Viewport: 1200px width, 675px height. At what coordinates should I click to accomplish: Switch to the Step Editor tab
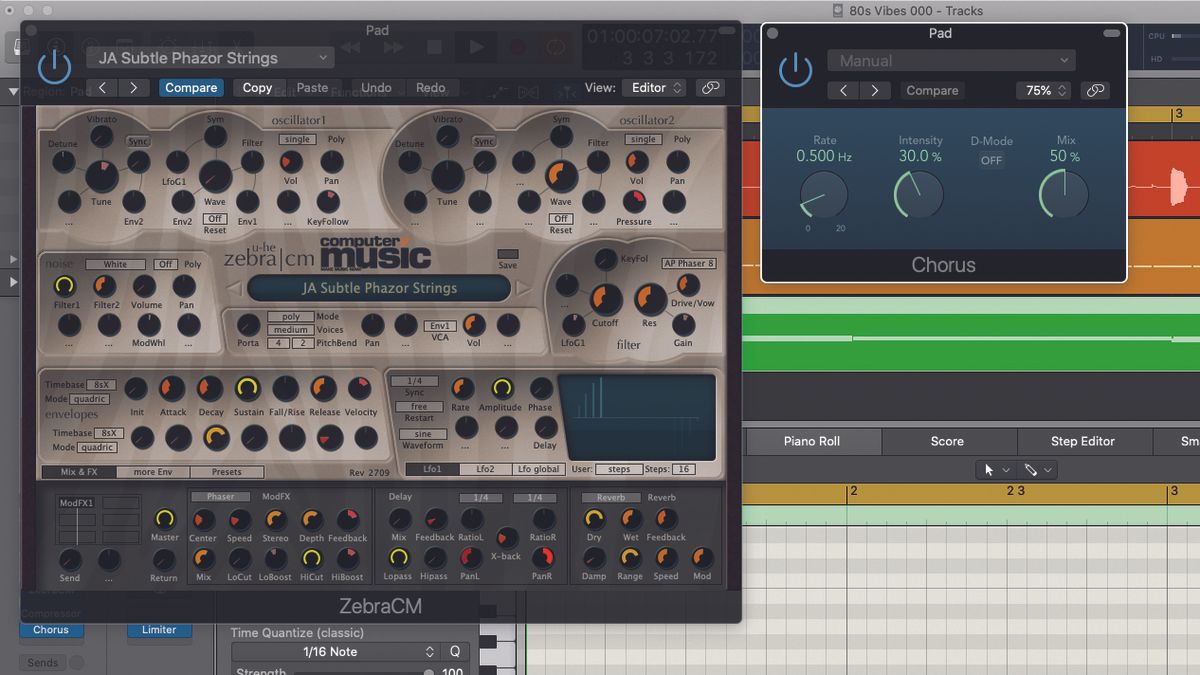1085,441
